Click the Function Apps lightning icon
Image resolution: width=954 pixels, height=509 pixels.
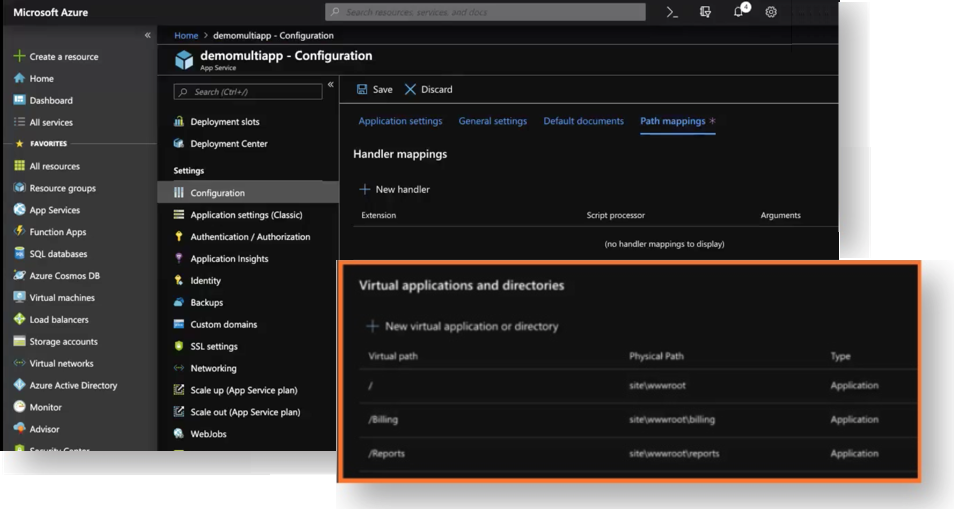tap(19, 231)
